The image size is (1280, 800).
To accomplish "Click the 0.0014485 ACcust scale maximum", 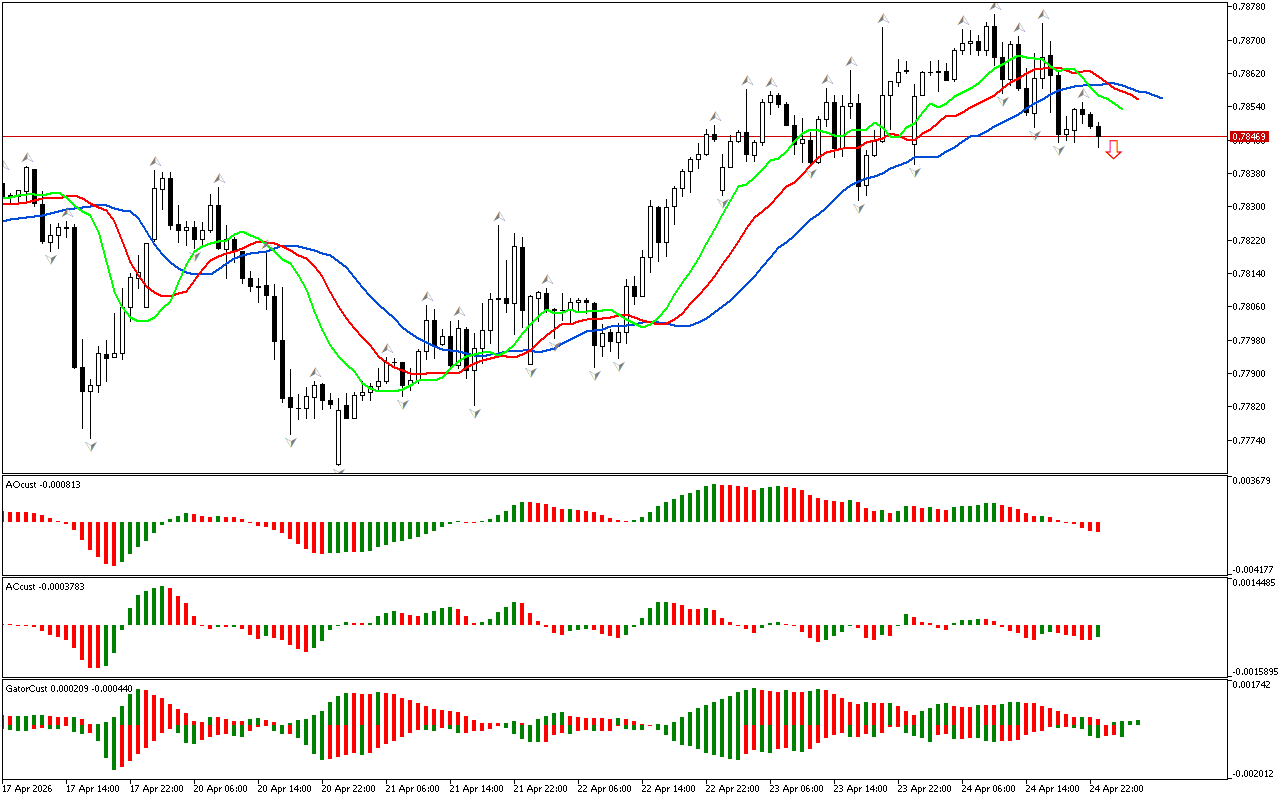I will (x=1254, y=582).
